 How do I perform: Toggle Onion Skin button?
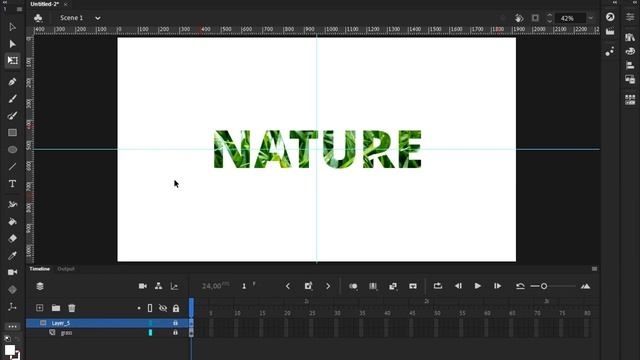coord(353,286)
